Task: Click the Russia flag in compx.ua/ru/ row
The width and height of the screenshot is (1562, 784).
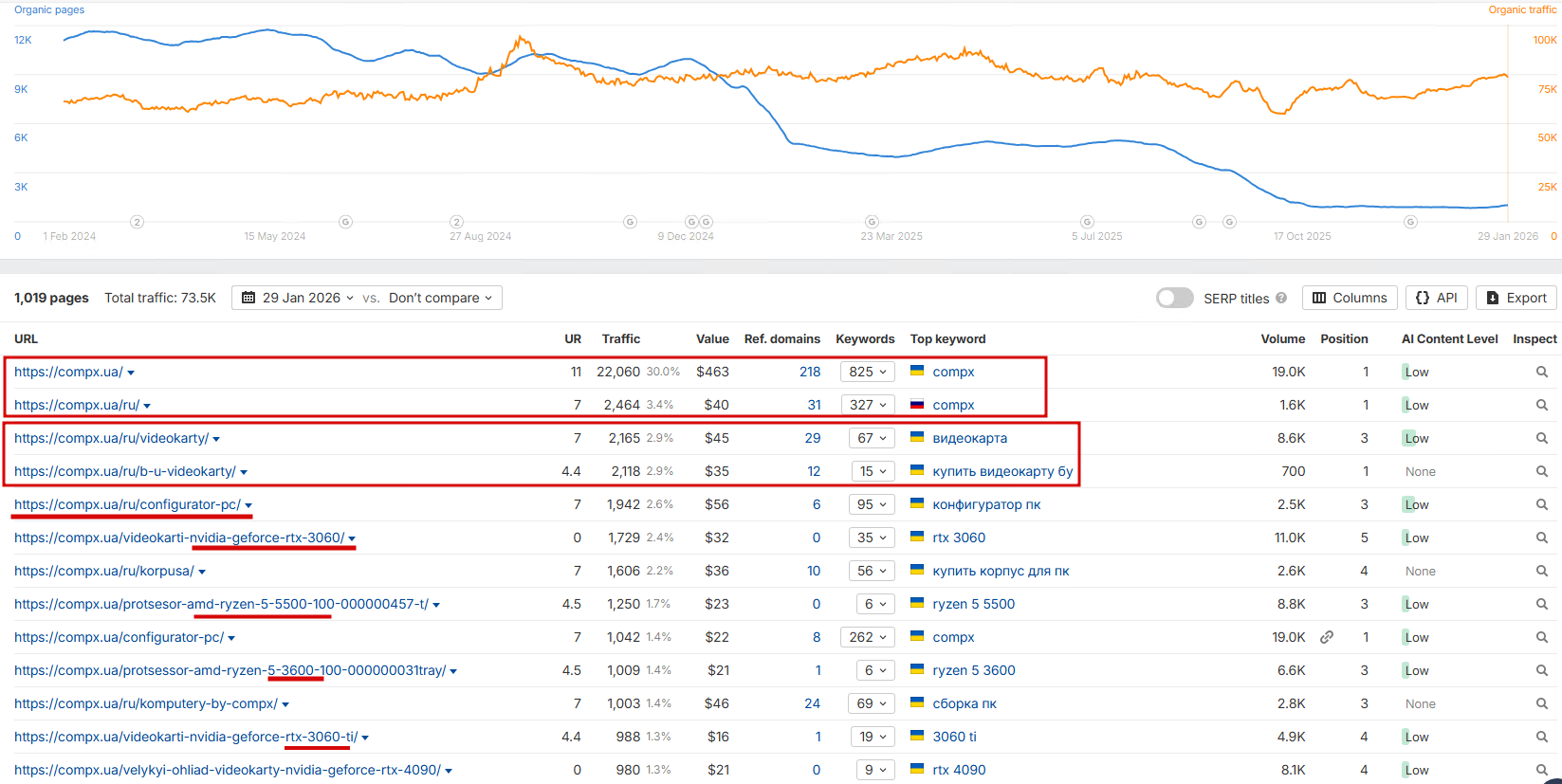Action: click(x=917, y=404)
